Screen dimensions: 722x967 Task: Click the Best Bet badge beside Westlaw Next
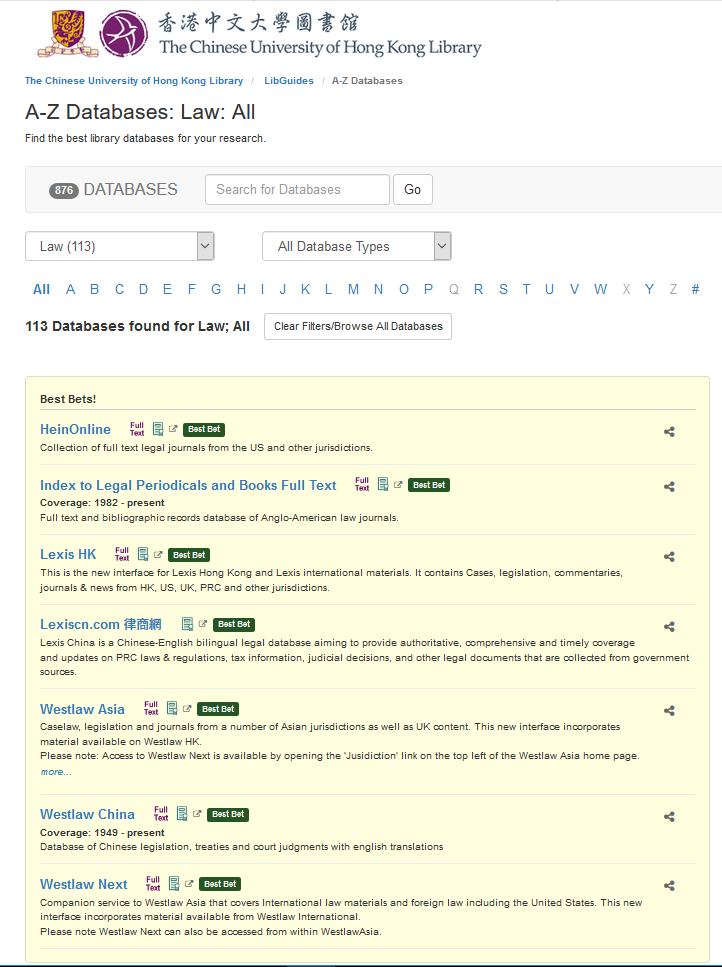[x=220, y=884]
